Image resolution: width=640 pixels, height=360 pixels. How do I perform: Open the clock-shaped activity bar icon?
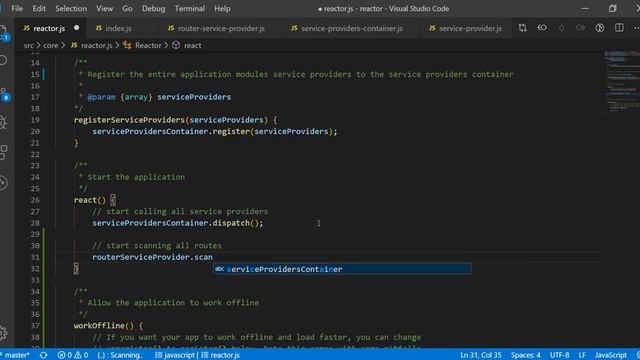pyautogui.click(x=3, y=182)
